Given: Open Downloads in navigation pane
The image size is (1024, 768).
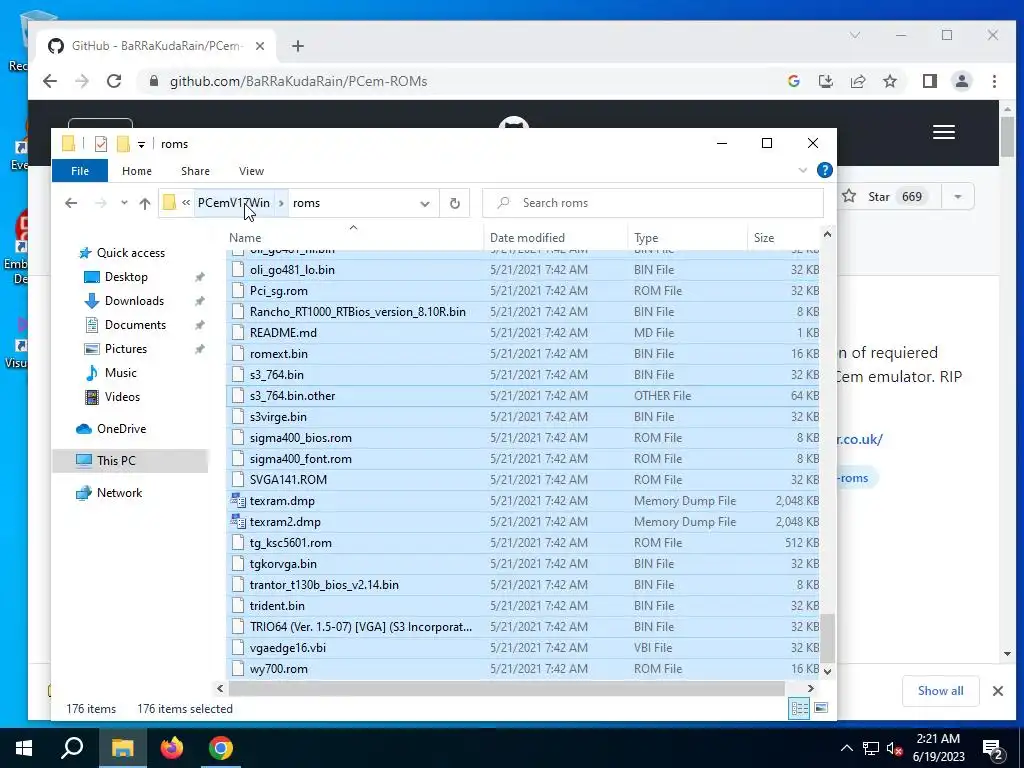Looking at the screenshot, I should point(134,301).
